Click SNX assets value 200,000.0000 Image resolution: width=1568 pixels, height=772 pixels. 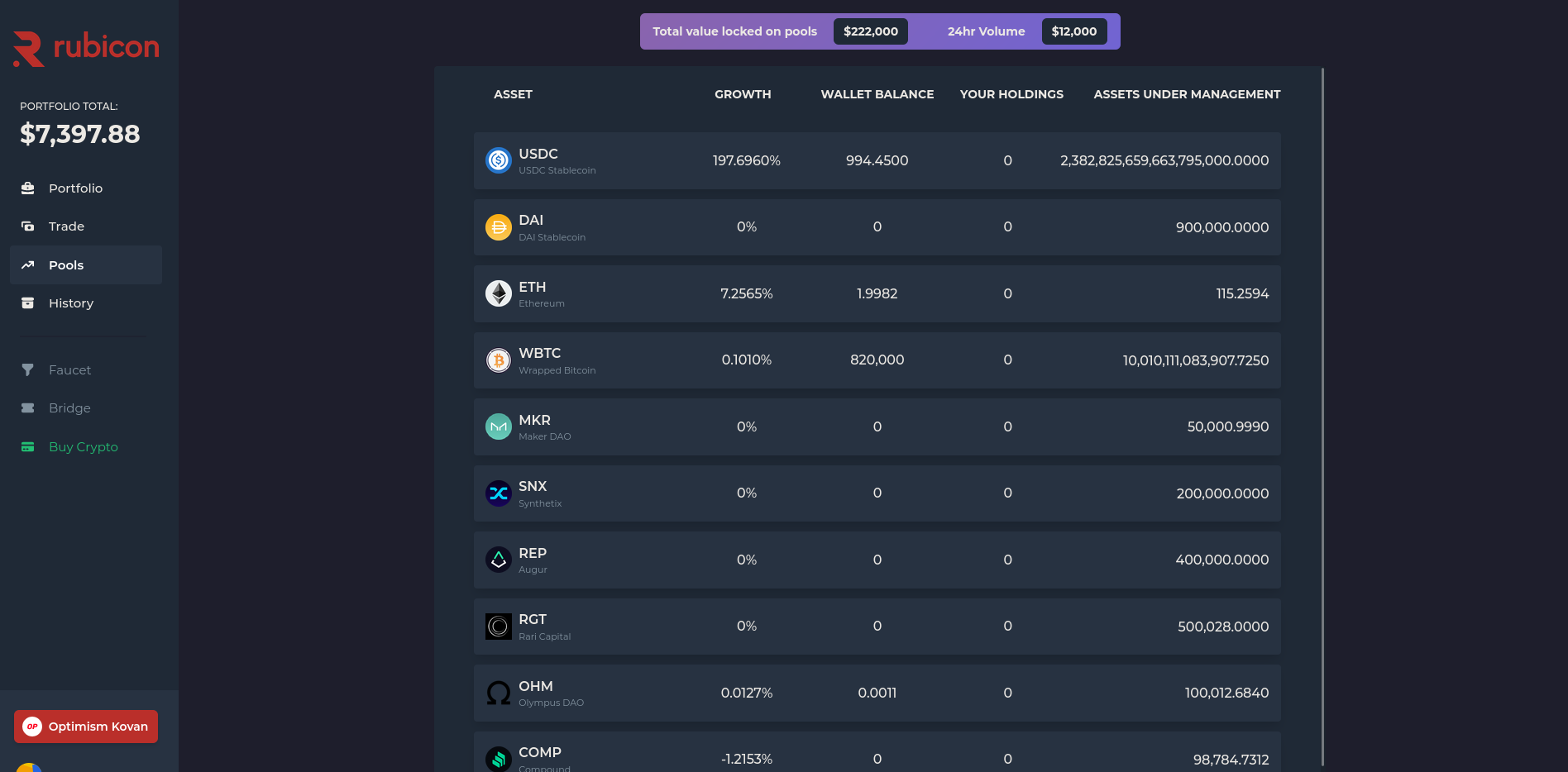click(x=1222, y=493)
